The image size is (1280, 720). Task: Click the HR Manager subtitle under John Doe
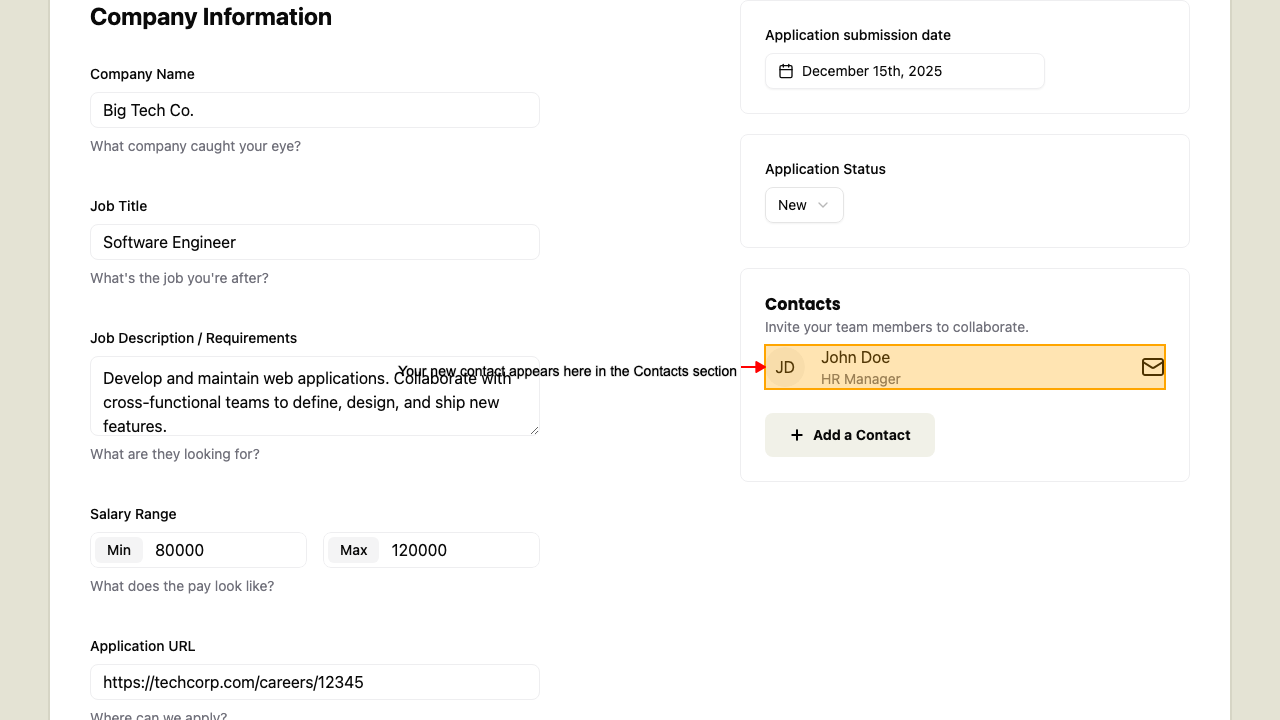point(860,379)
